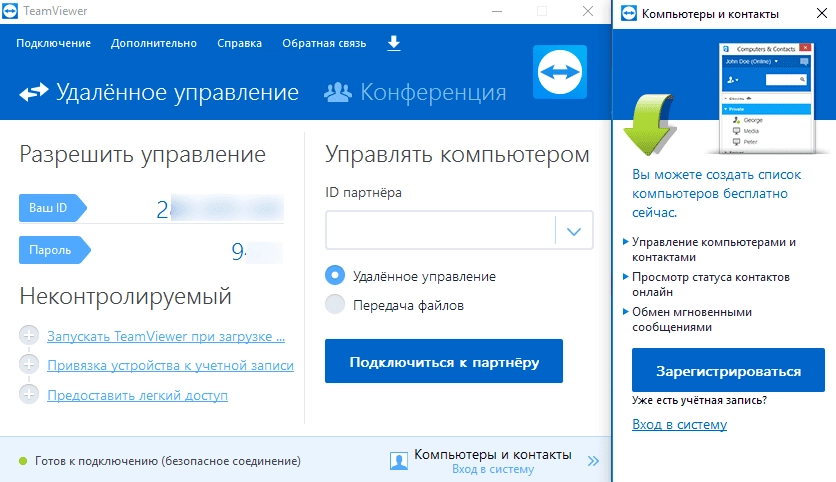Open the Привязка устройства к учетной записи link
The image size is (836, 482).
coord(170,366)
